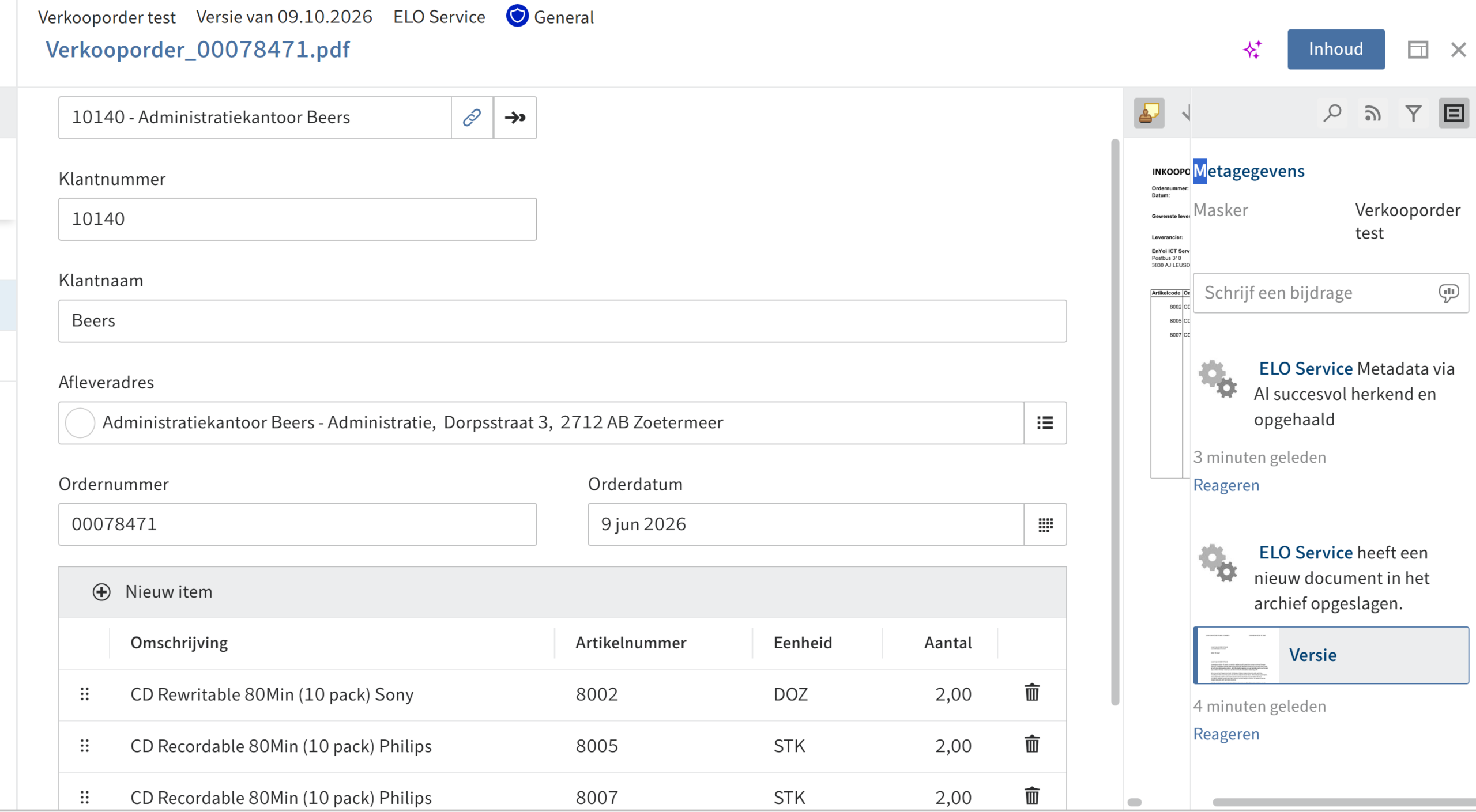The image size is (1476, 812).
Task: Click the jump-to arrow beside the customer field
Action: pyautogui.click(x=515, y=118)
